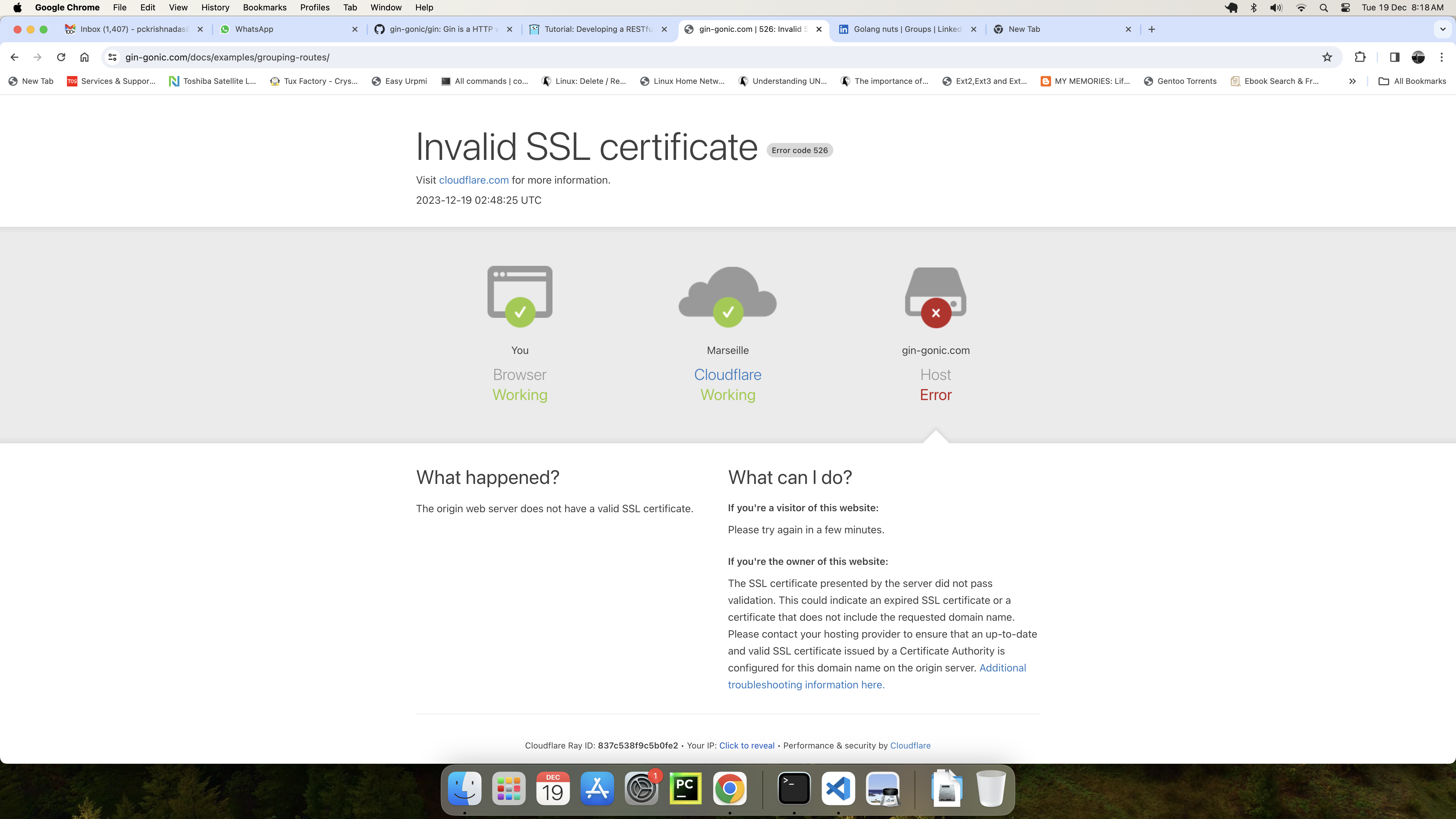The height and width of the screenshot is (819, 1456).
Task: Open the Chrome profile avatar
Action: coord(1418,57)
